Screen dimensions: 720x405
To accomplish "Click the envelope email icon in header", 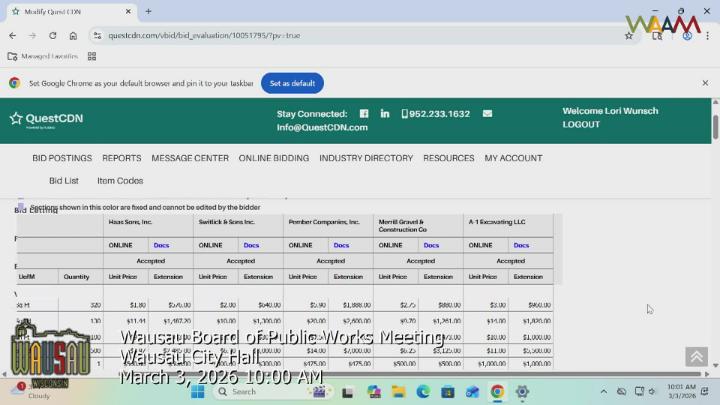I will coord(487,114).
